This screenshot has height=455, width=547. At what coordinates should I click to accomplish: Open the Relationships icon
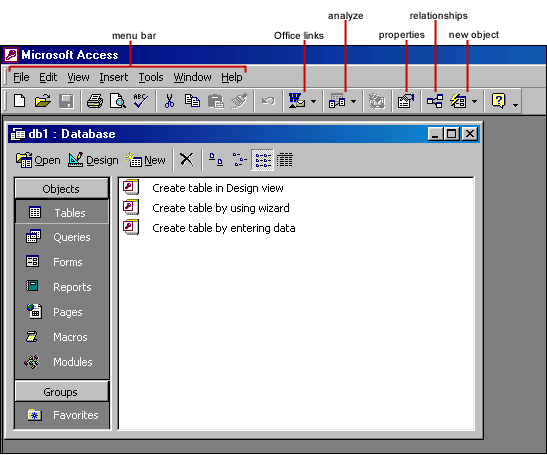tap(435, 101)
